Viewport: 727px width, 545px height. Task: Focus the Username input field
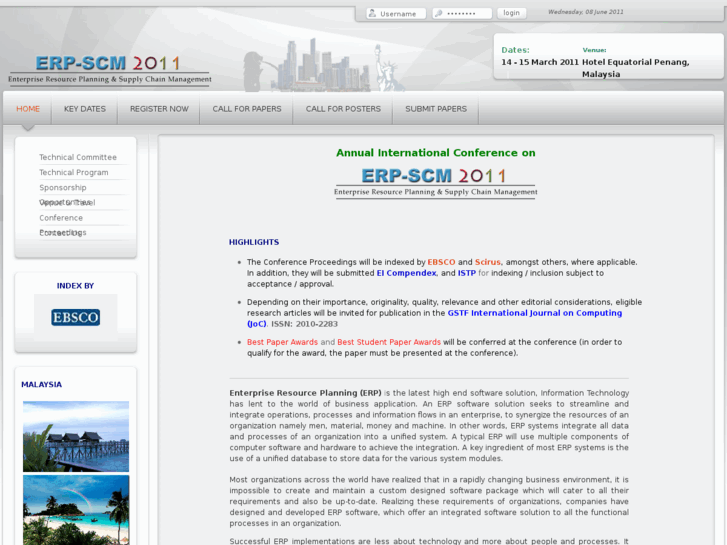tap(396, 13)
